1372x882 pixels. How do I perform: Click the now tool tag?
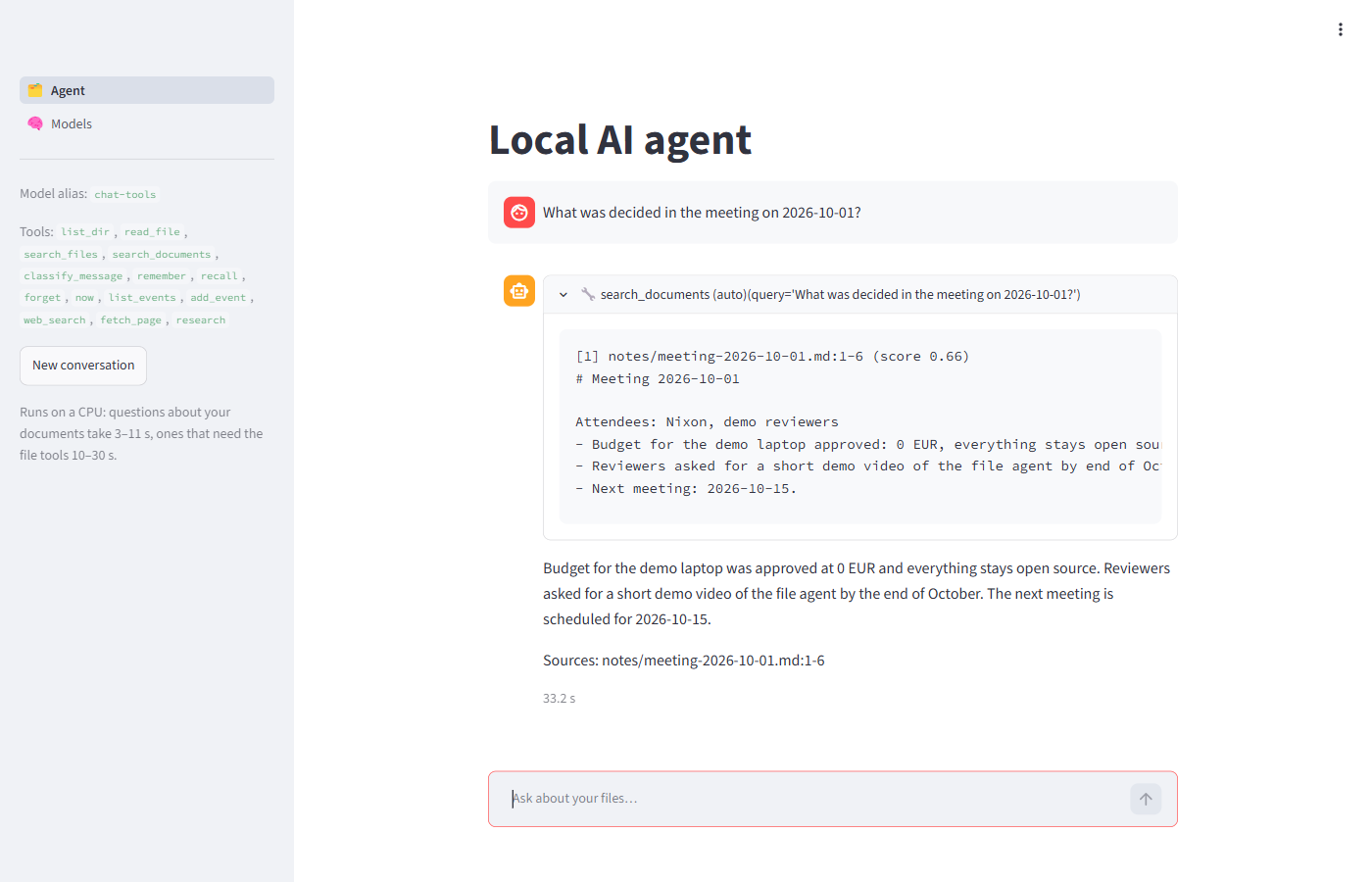click(x=85, y=298)
